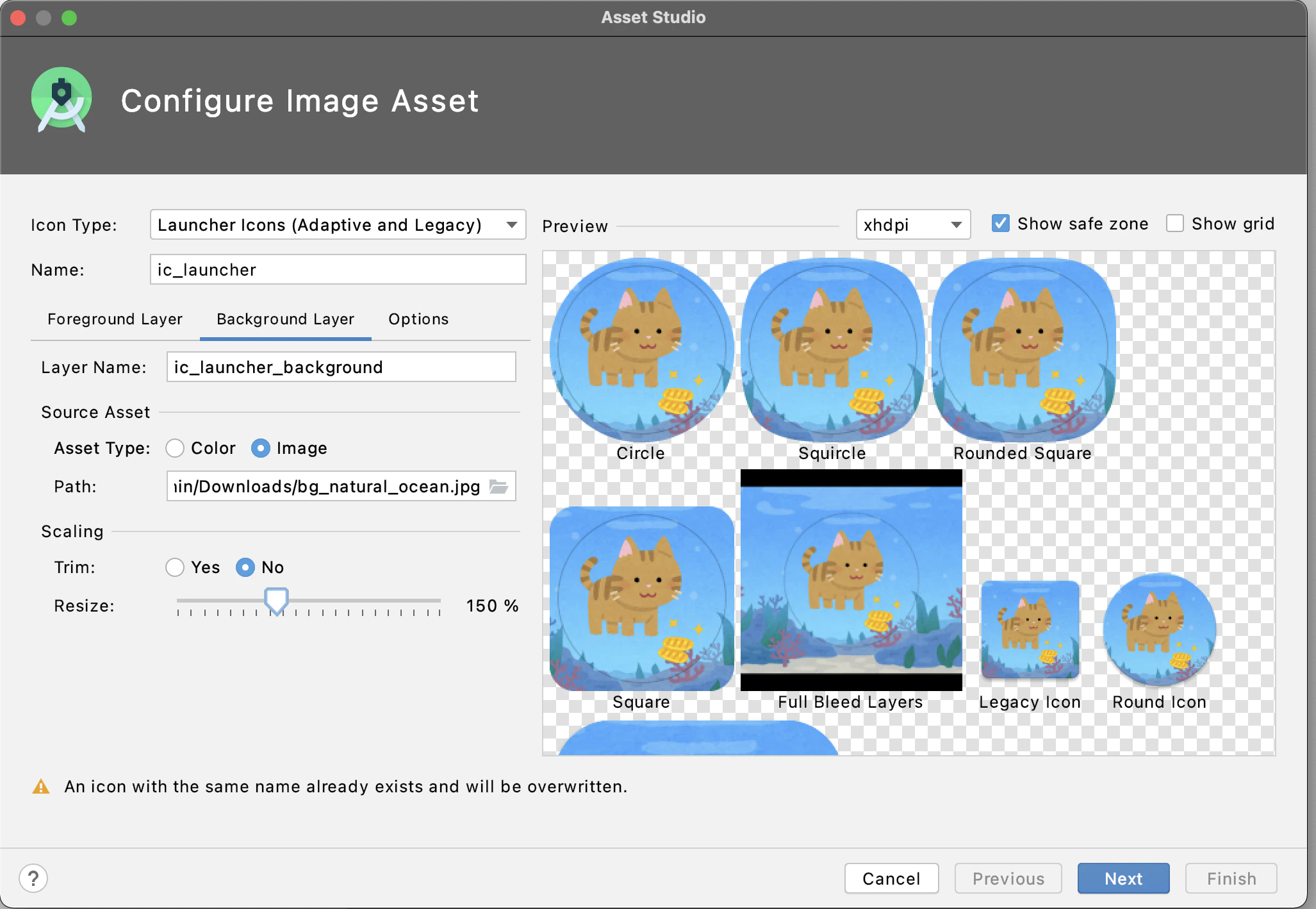This screenshot has width=1316, height=909.
Task: Click the Android Studio logo icon
Action: coord(62,100)
